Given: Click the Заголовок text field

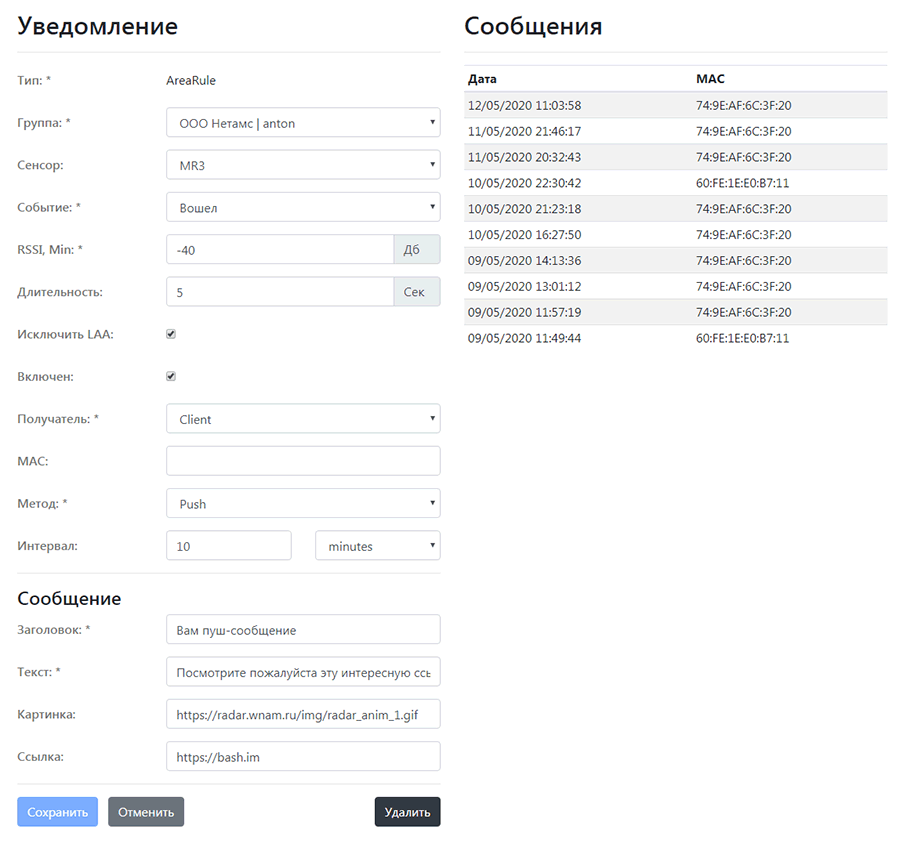Looking at the screenshot, I should 303,630.
